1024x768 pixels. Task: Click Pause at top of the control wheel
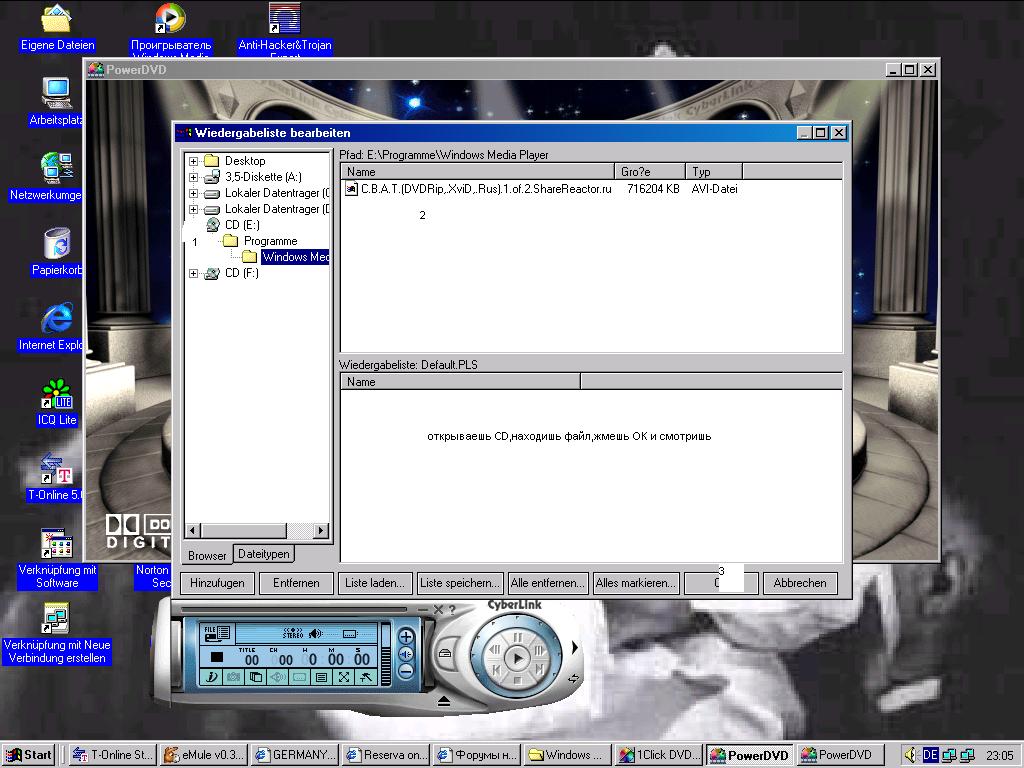[518, 637]
